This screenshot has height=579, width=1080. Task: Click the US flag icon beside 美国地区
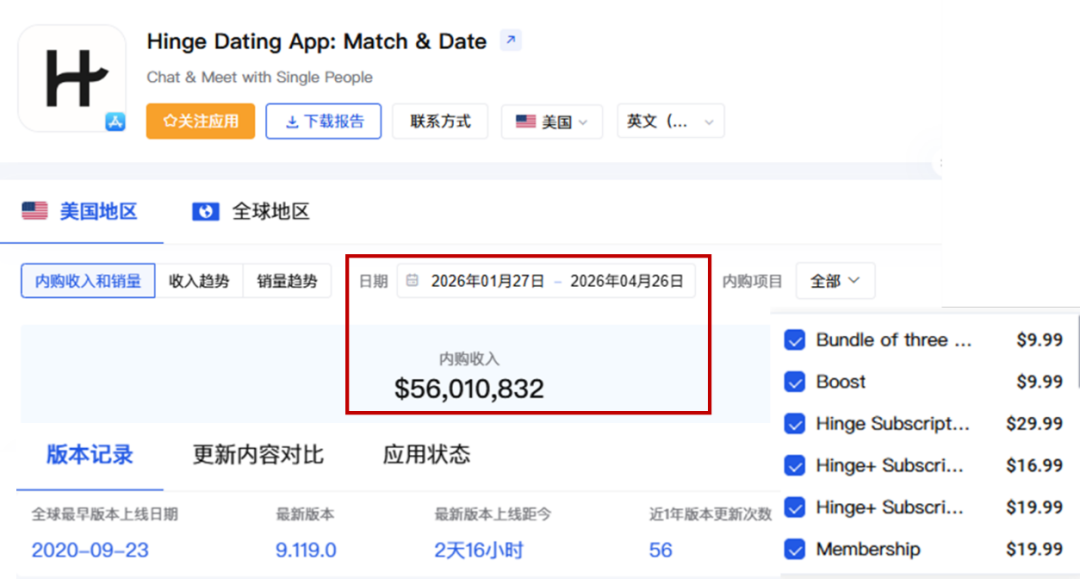point(34,211)
